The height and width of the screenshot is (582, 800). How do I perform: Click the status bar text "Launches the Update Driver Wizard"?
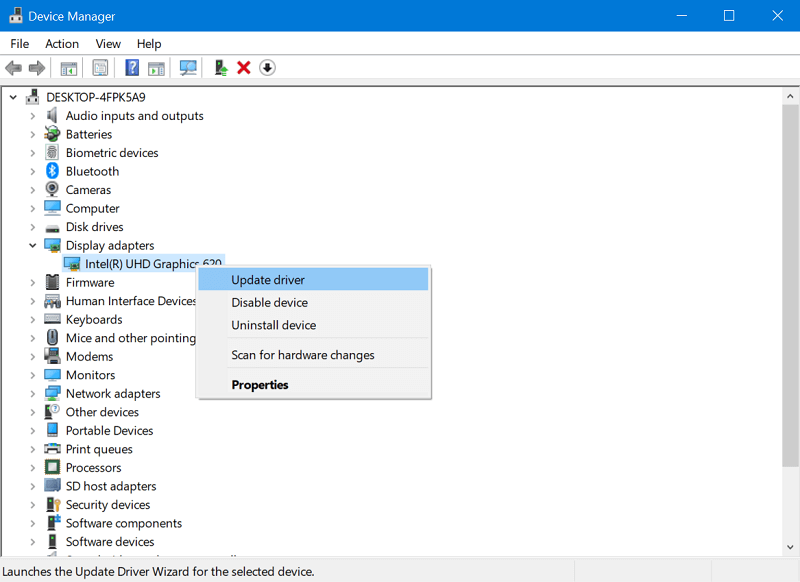click(158, 572)
